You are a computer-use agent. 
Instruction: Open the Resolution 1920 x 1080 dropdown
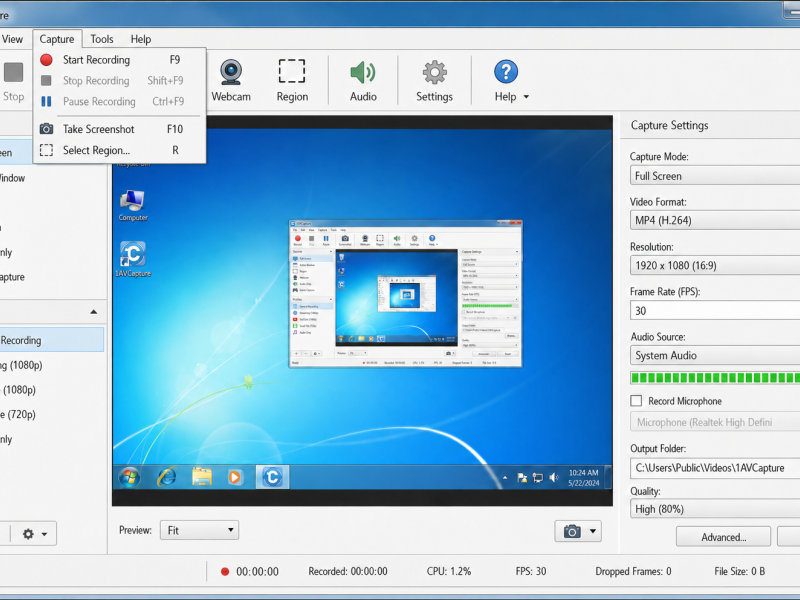(715, 265)
